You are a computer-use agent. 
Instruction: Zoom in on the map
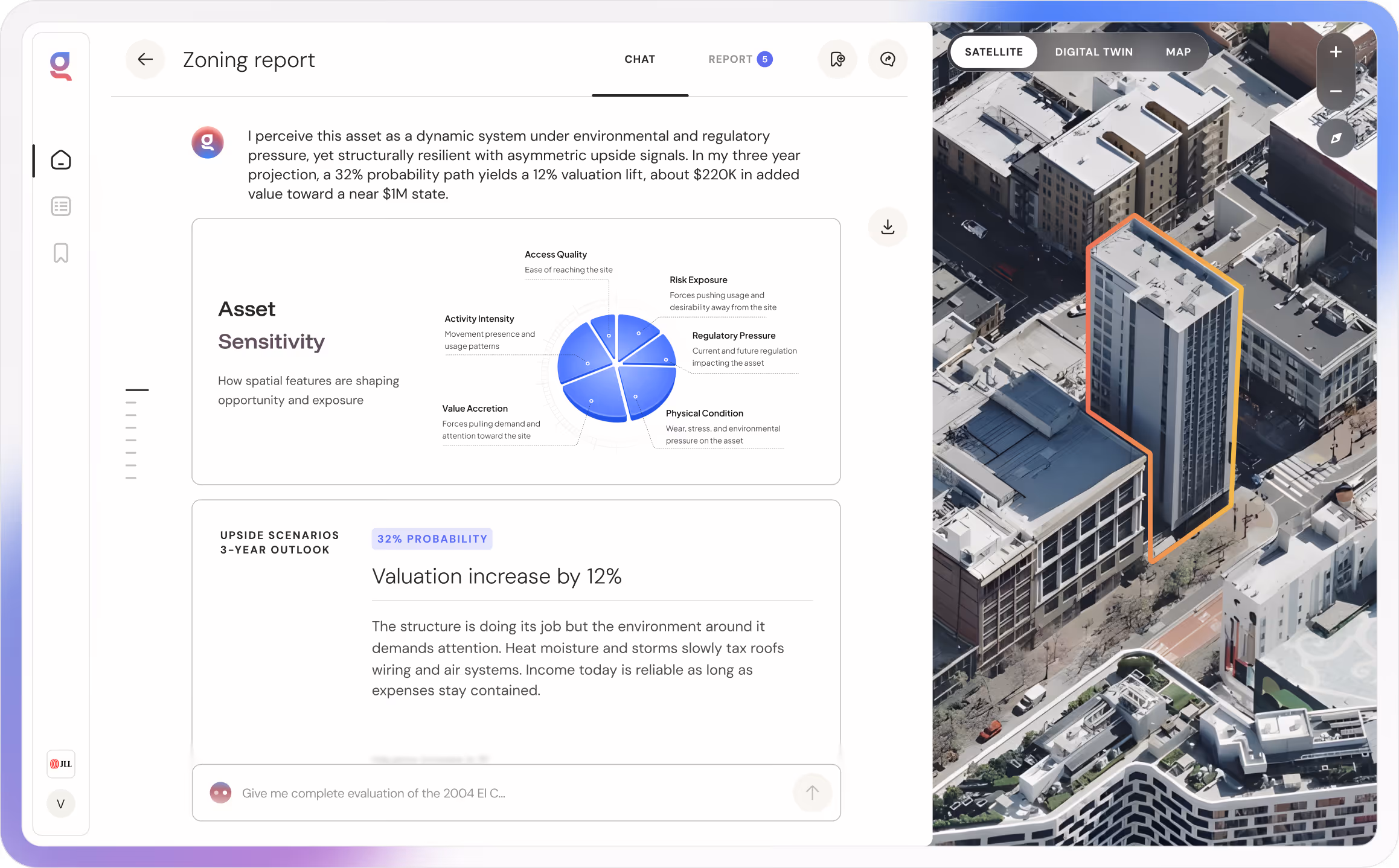point(1336,53)
